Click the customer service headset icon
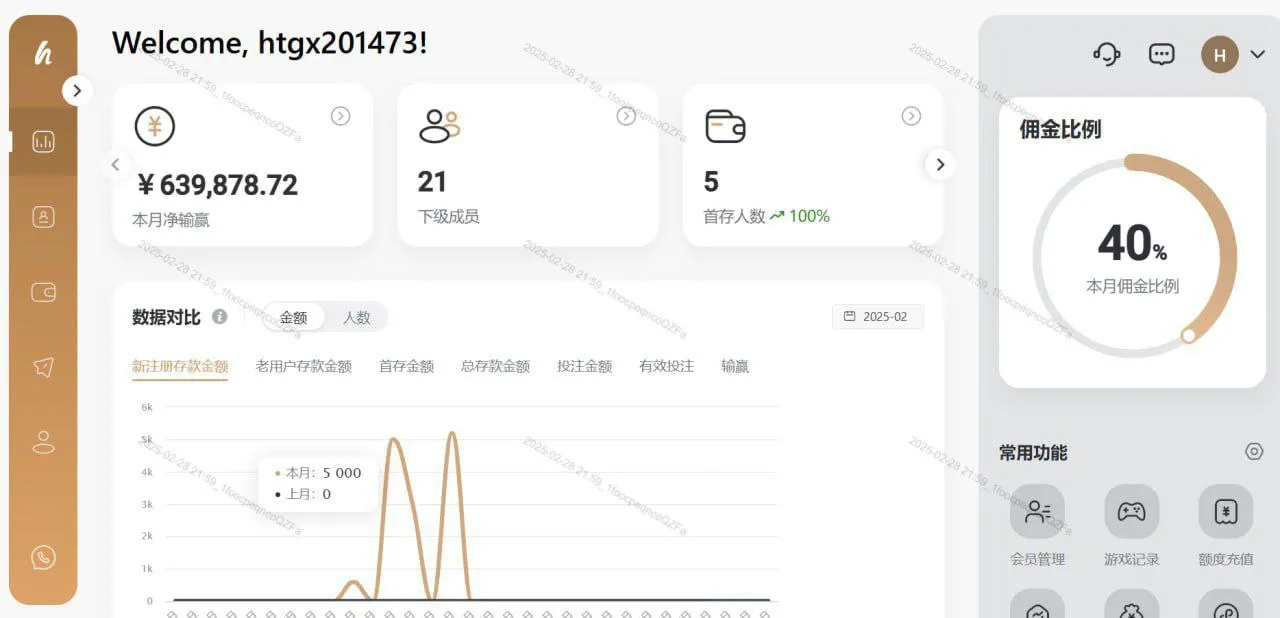 point(1106,54)
